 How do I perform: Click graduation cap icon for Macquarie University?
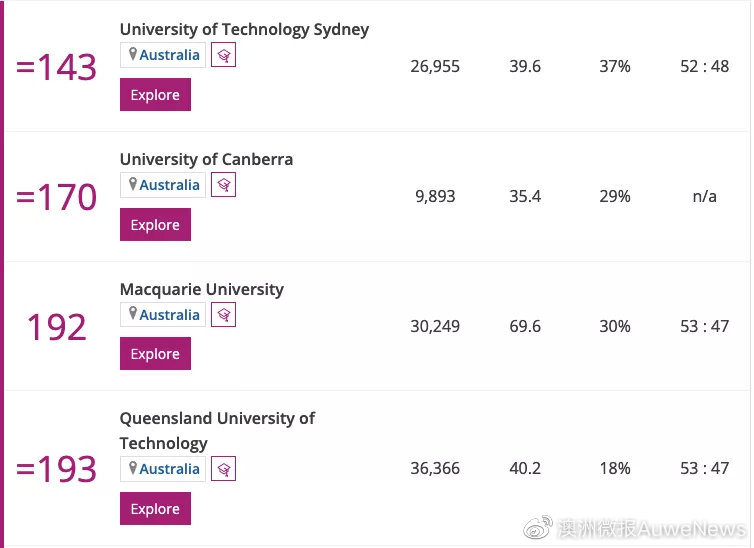(x=224, y=315)
